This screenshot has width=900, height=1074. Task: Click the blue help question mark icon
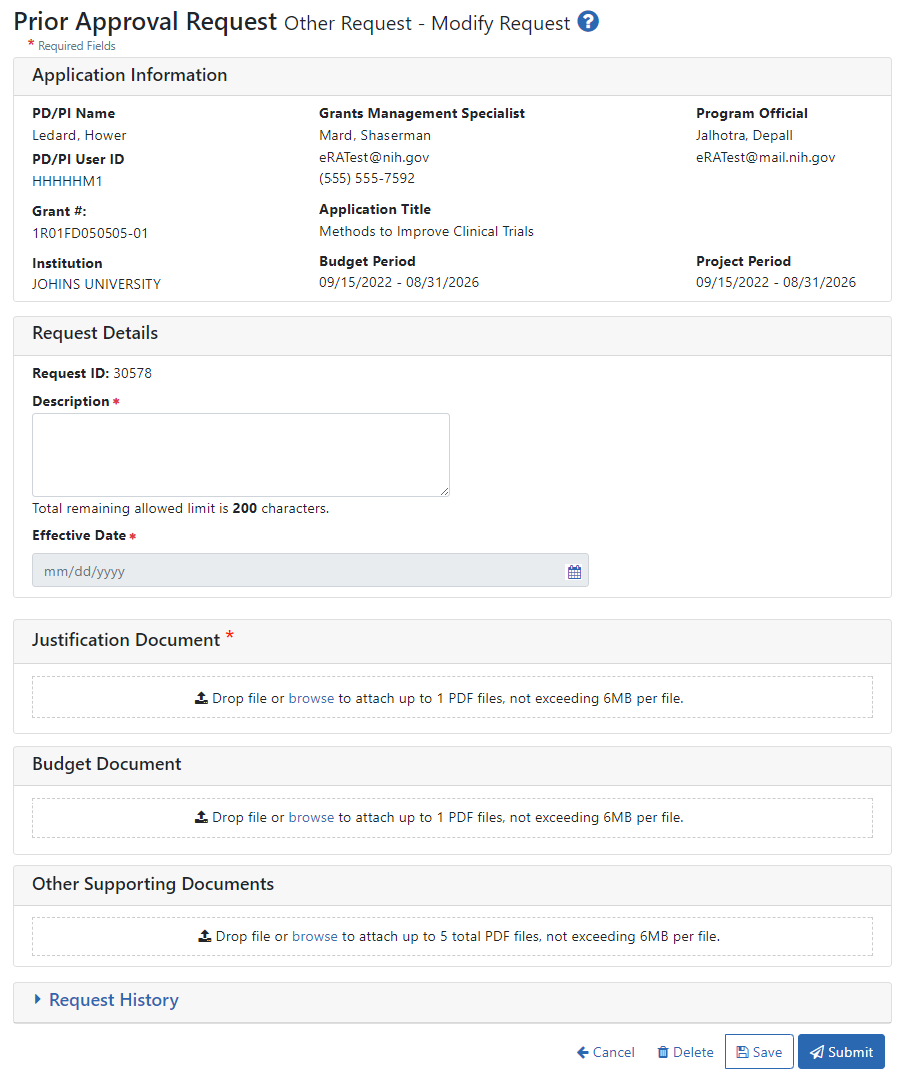(588, 22)
